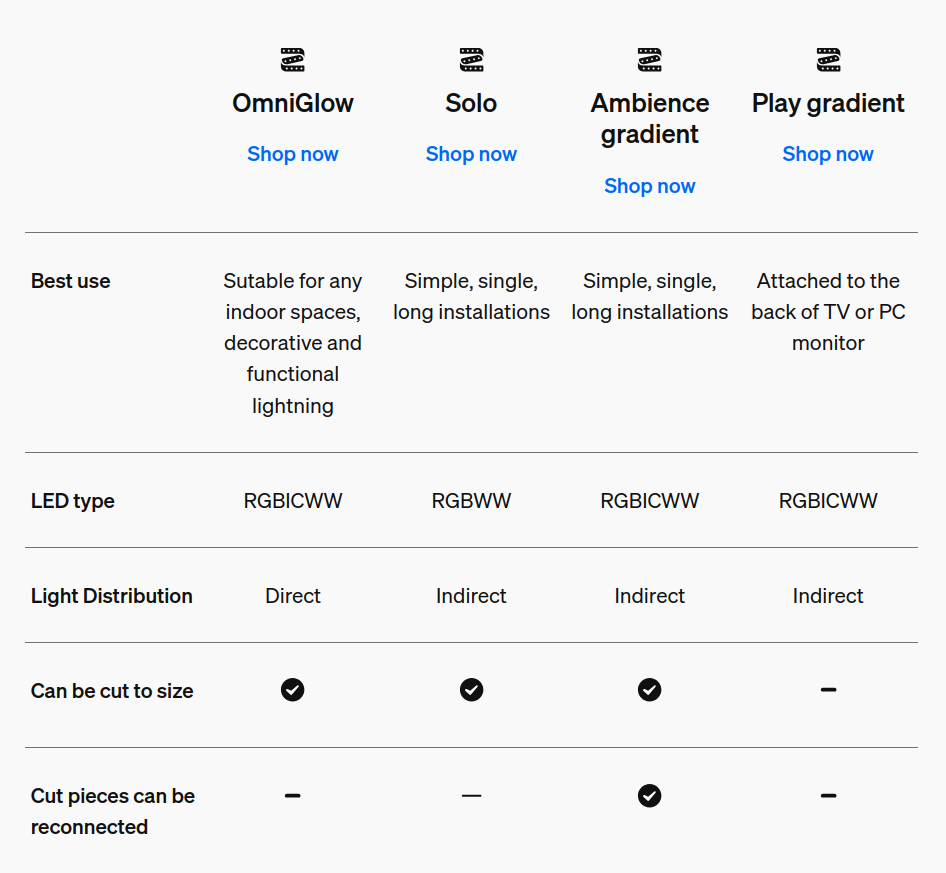Select the Ambience gradient reconnect checkmark
The width and height of the screenshot is (946, 873).
point(650,796)
